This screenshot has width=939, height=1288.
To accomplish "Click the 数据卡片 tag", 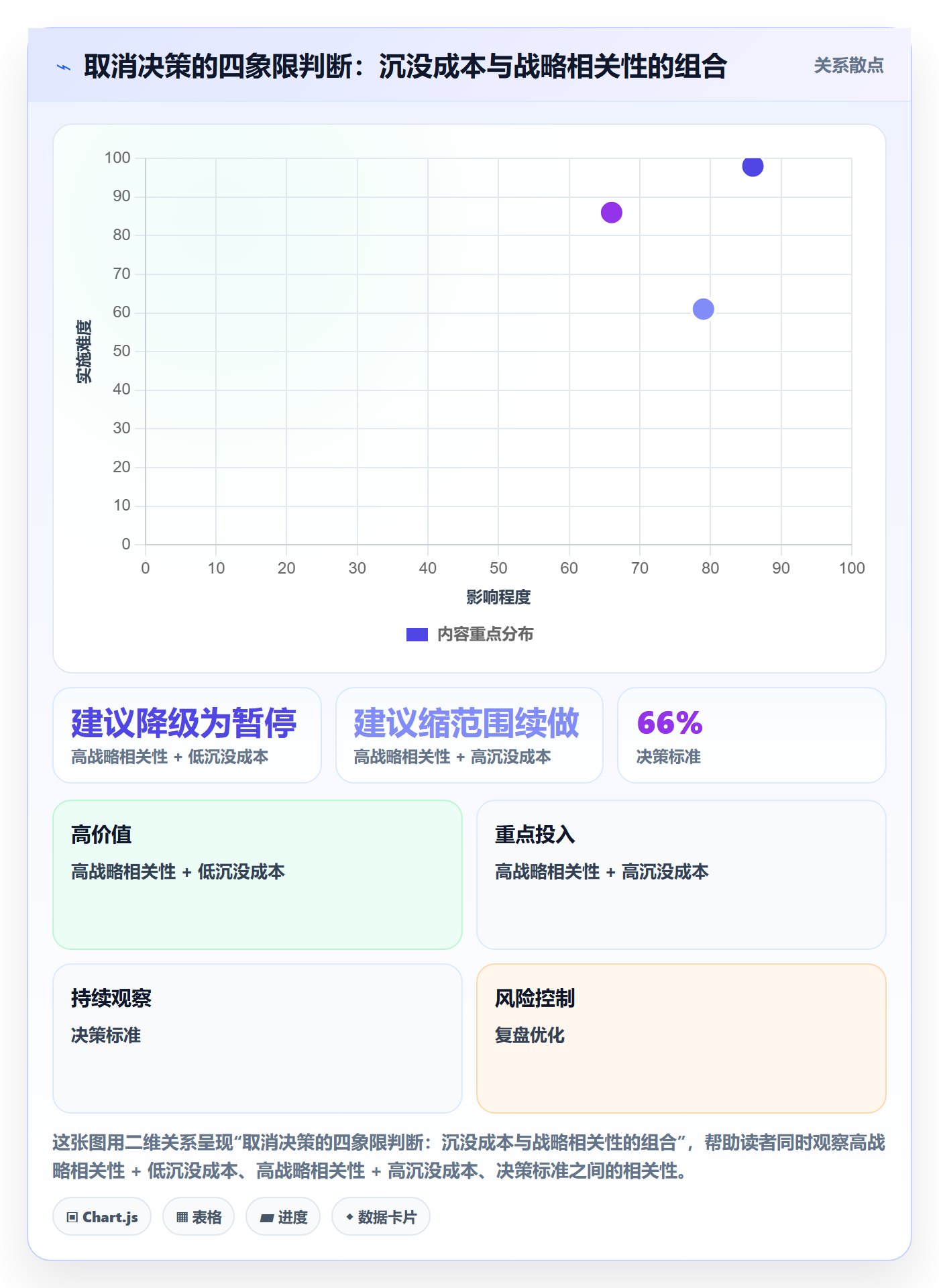I will [381, 1217].
